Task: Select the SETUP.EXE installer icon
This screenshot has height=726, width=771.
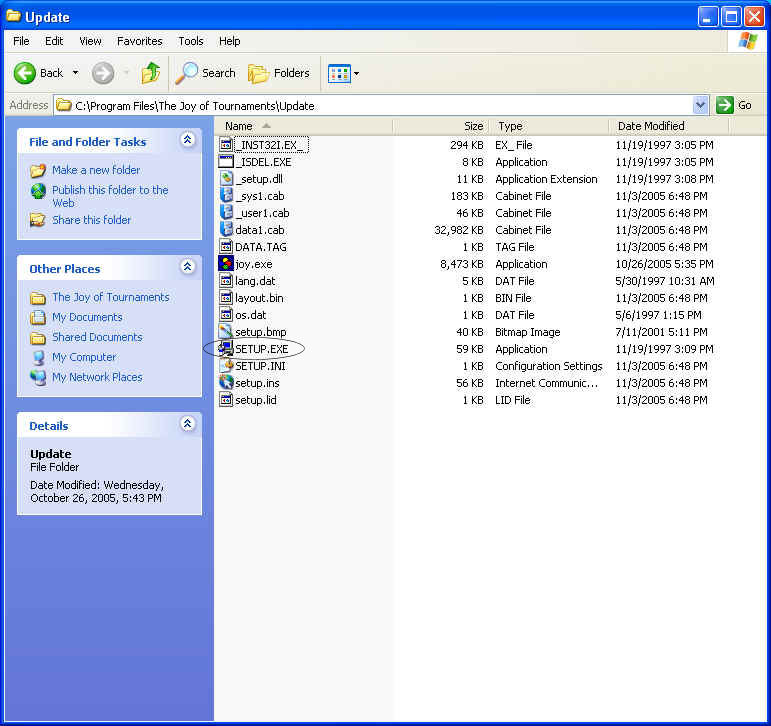Action: click(x=226, y=349)
